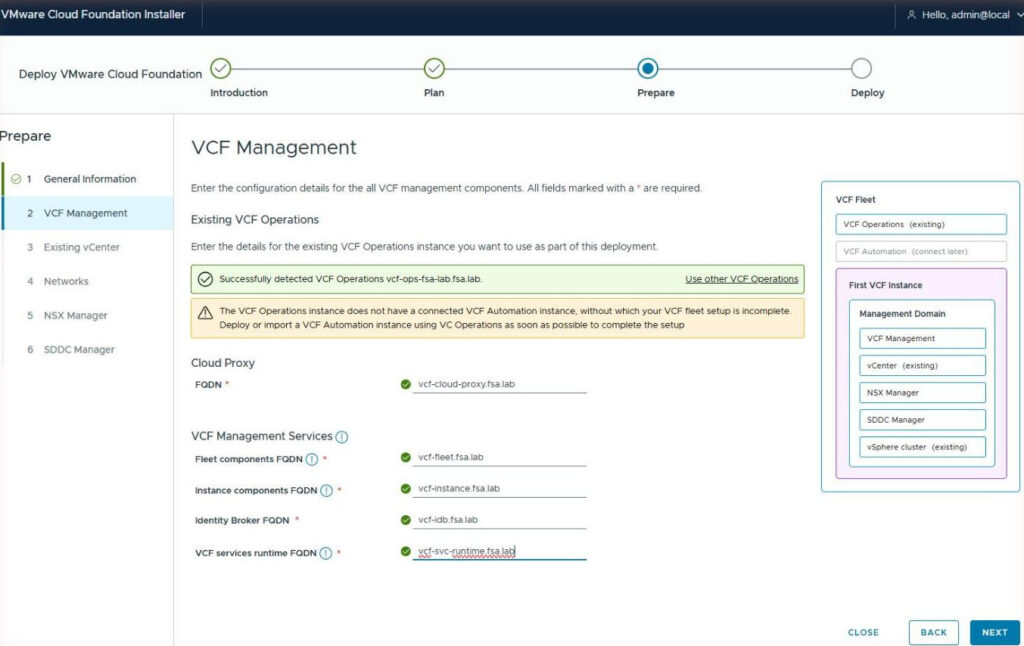Open Existing vCenter step in sidebar
Screen dimensions: 1024x646
pos(88,247)
